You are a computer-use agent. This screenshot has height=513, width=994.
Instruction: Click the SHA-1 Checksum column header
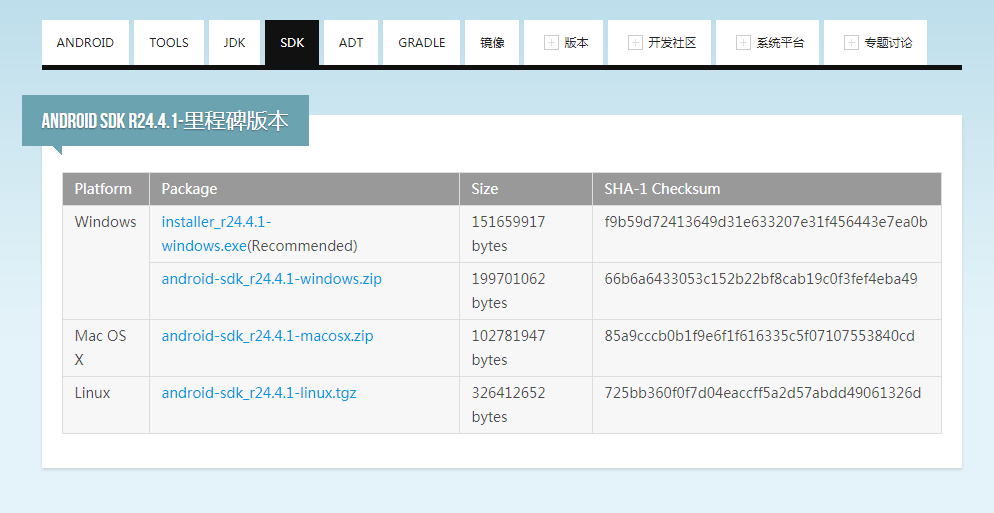pos(766,189)
